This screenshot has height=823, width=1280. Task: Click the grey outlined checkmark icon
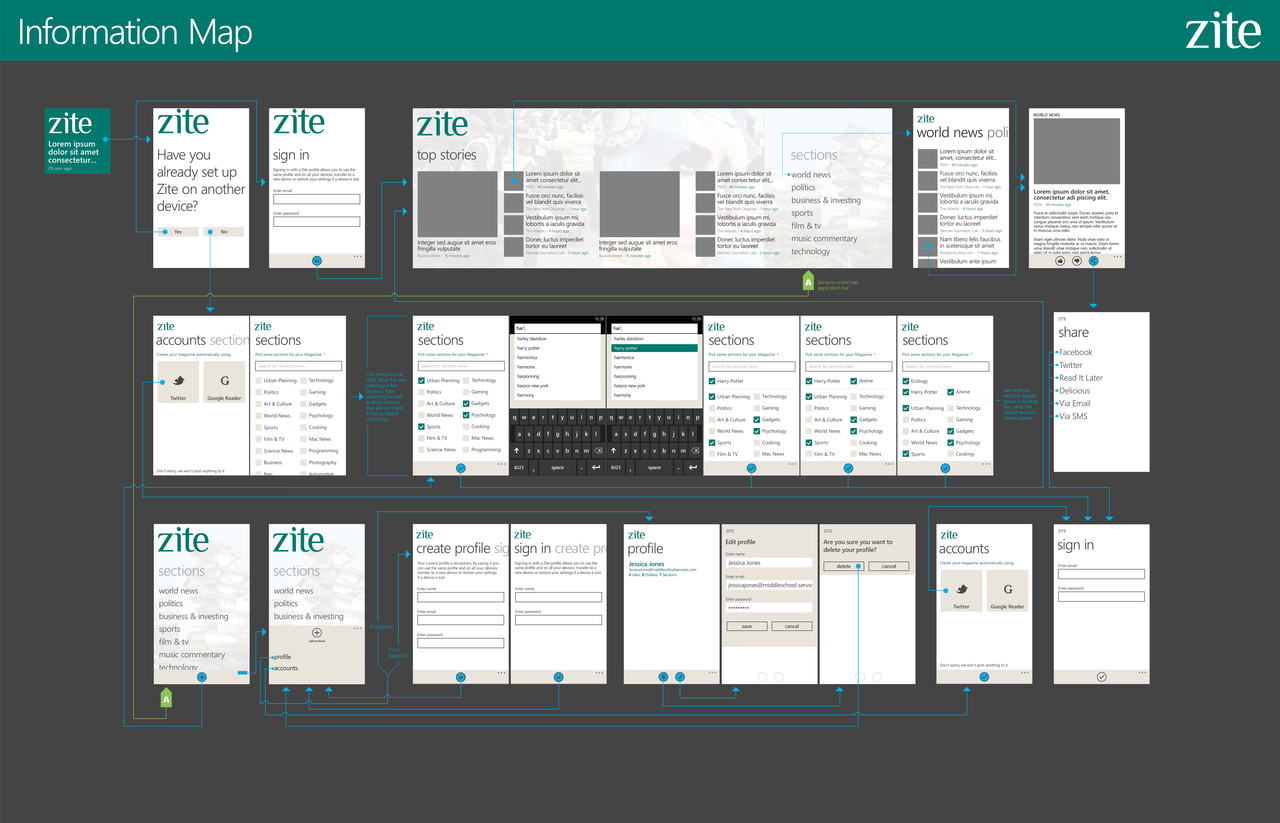click(1101, 677)
